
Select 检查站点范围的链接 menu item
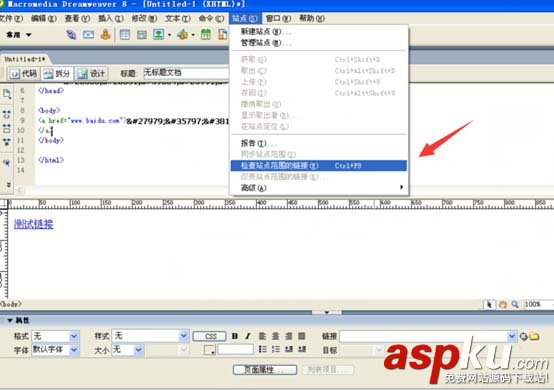(x=319, y=165)
